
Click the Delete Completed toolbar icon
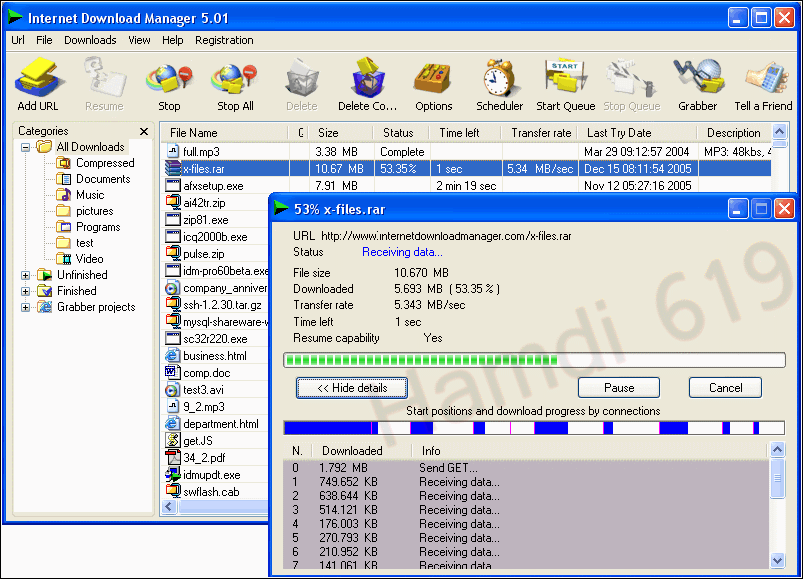pyautogui.click(x=368, y=78)
